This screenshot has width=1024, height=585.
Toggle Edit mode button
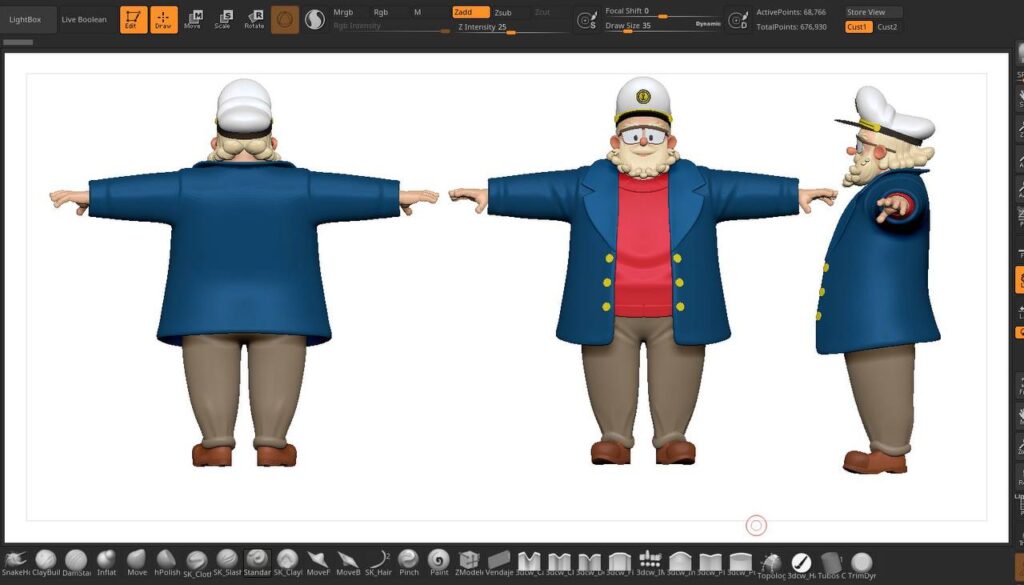[133, 20]
